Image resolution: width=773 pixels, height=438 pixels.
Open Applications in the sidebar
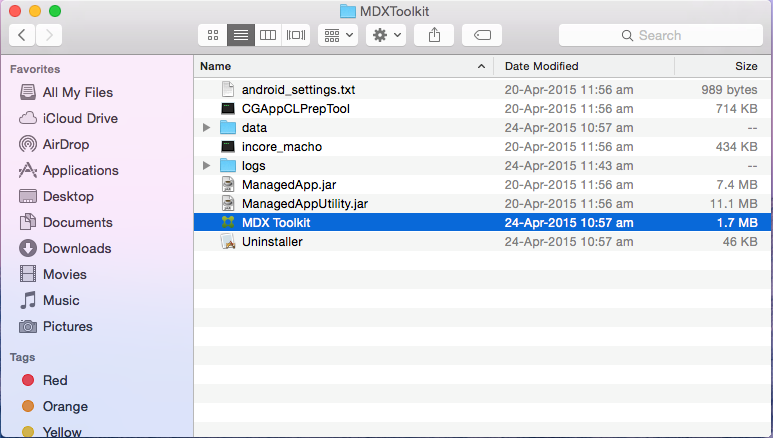coord(80,170)
